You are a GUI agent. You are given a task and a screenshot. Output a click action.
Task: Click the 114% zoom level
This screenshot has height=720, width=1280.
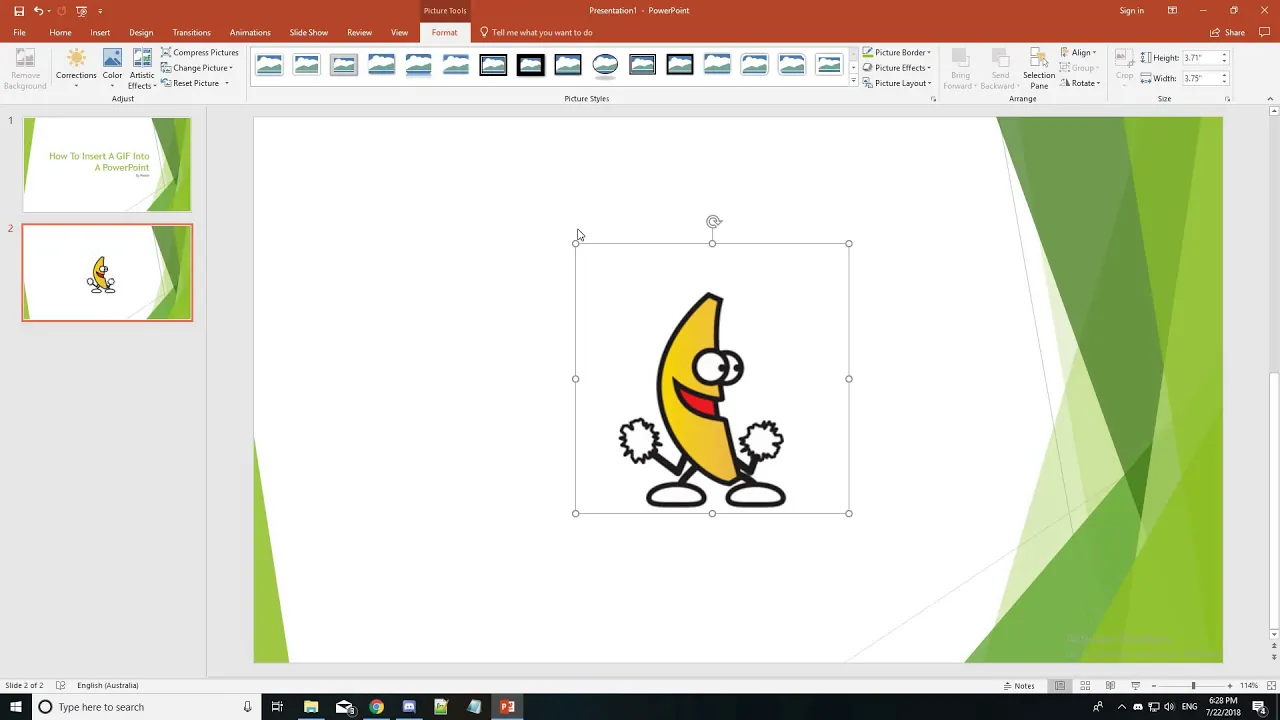1249,686
